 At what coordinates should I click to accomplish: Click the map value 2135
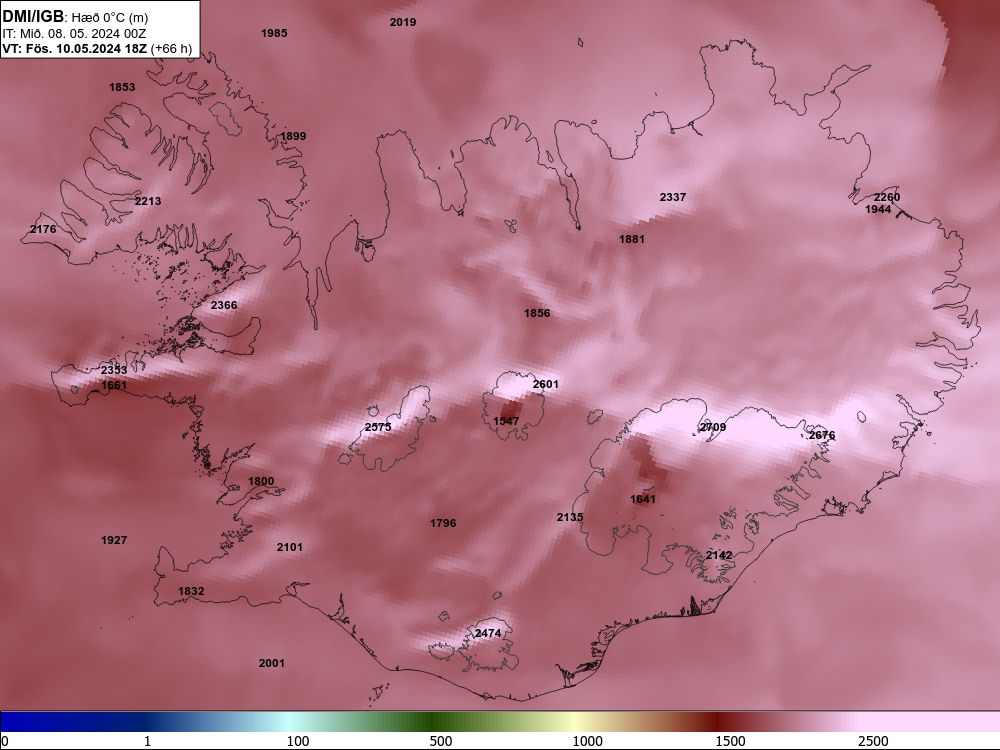click(x=570, y=517)
